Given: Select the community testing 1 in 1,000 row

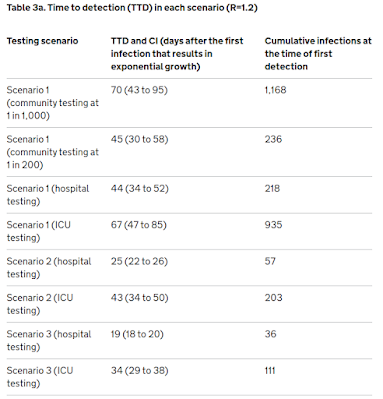Looking at the screenshot, I should point(189,103).
